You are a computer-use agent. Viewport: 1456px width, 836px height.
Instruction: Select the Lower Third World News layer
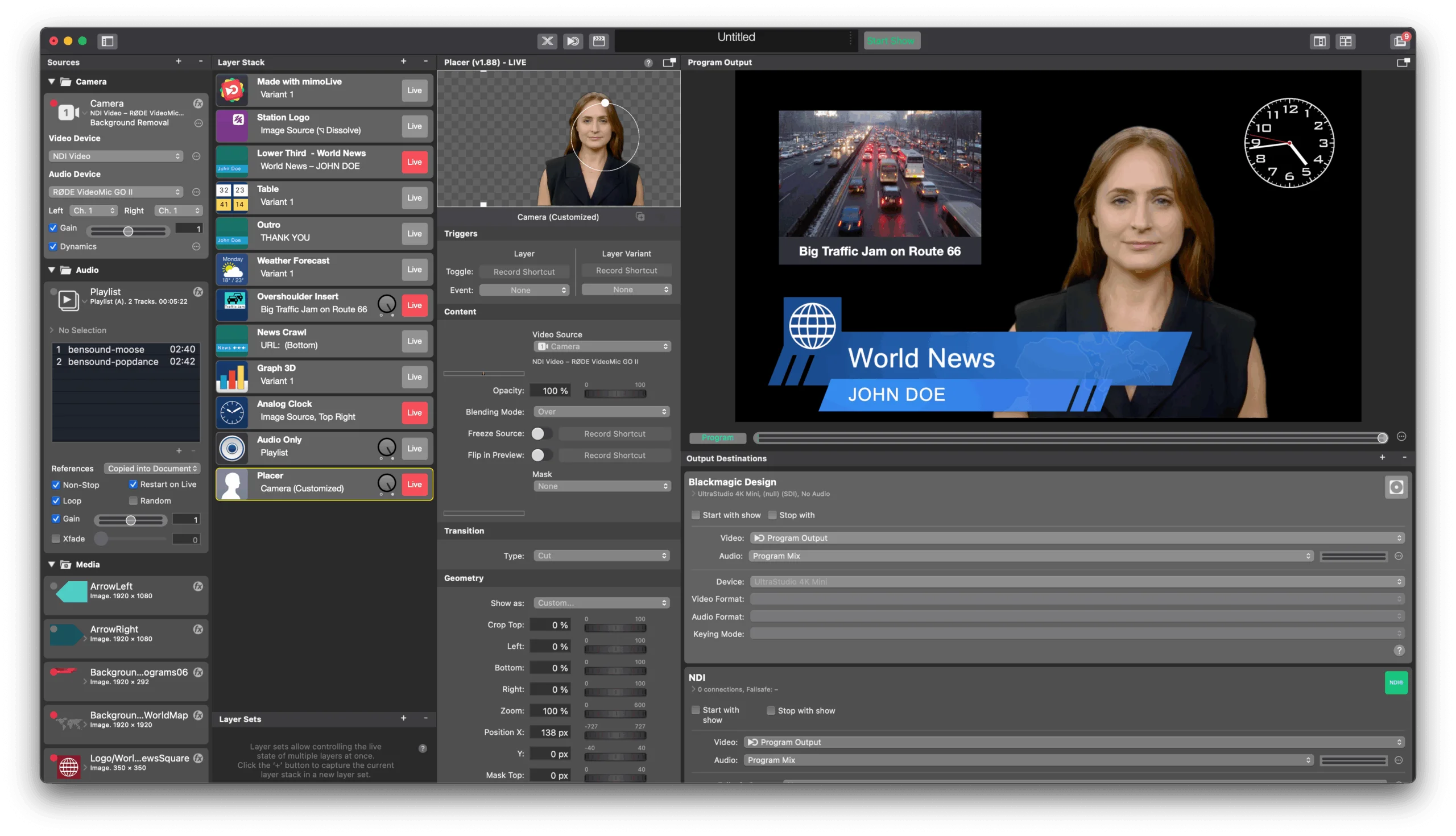pos(324,162)
